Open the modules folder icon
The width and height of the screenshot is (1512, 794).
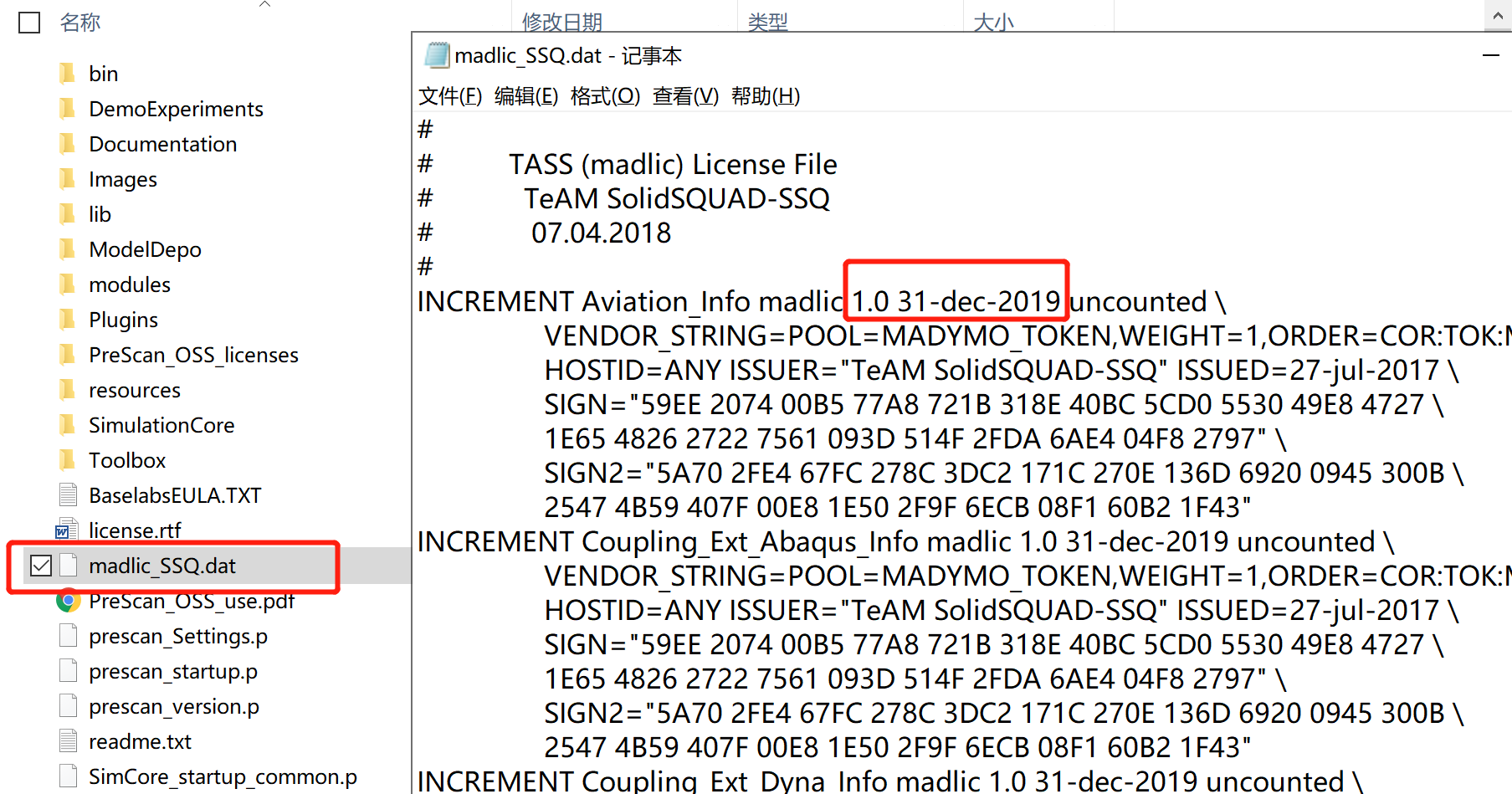pyautogui.click(x=68, y=284)
